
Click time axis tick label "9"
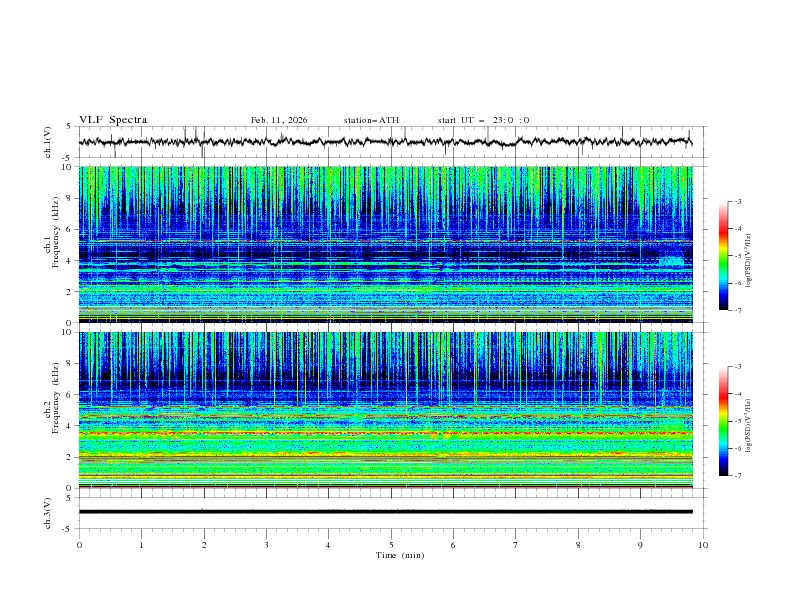640,545
